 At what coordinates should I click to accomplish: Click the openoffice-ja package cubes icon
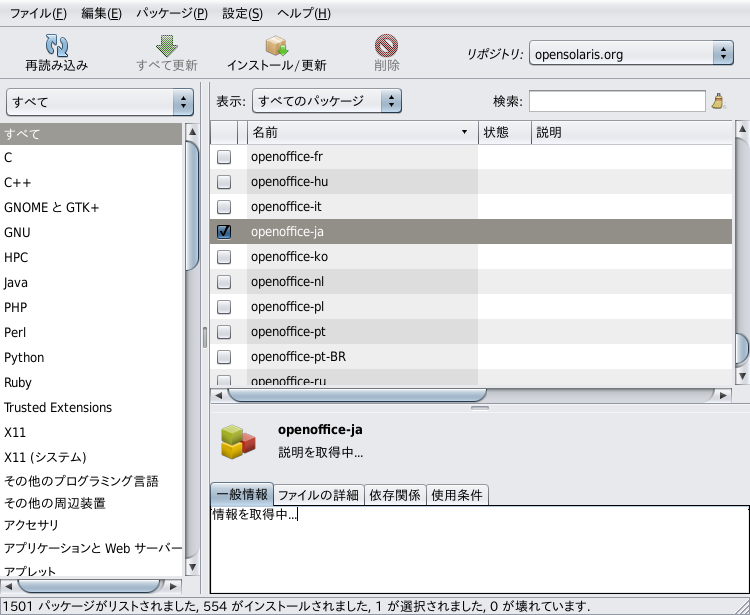tap(238, 442)
